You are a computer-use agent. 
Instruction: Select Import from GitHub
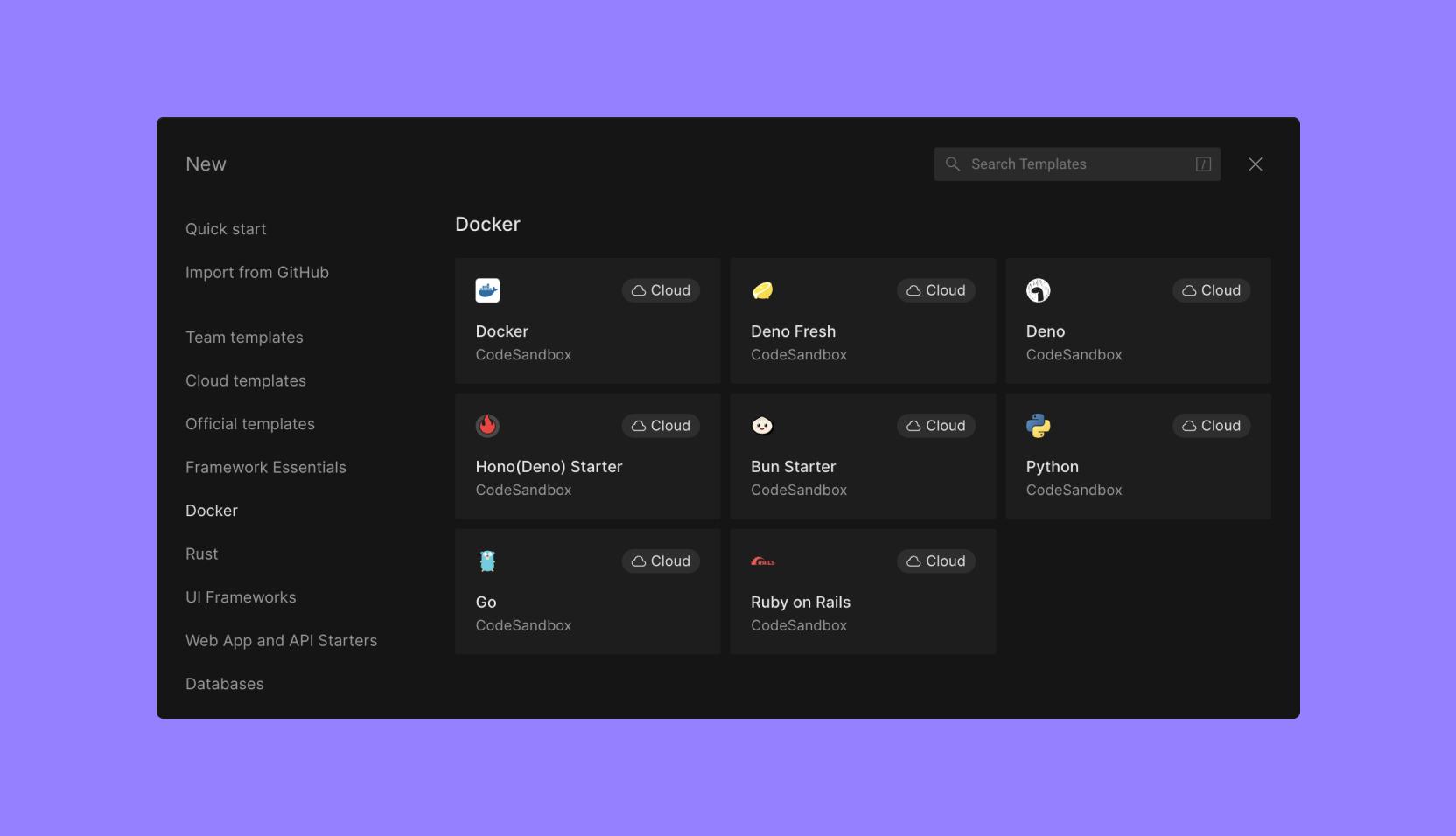[x=257, y=273]
